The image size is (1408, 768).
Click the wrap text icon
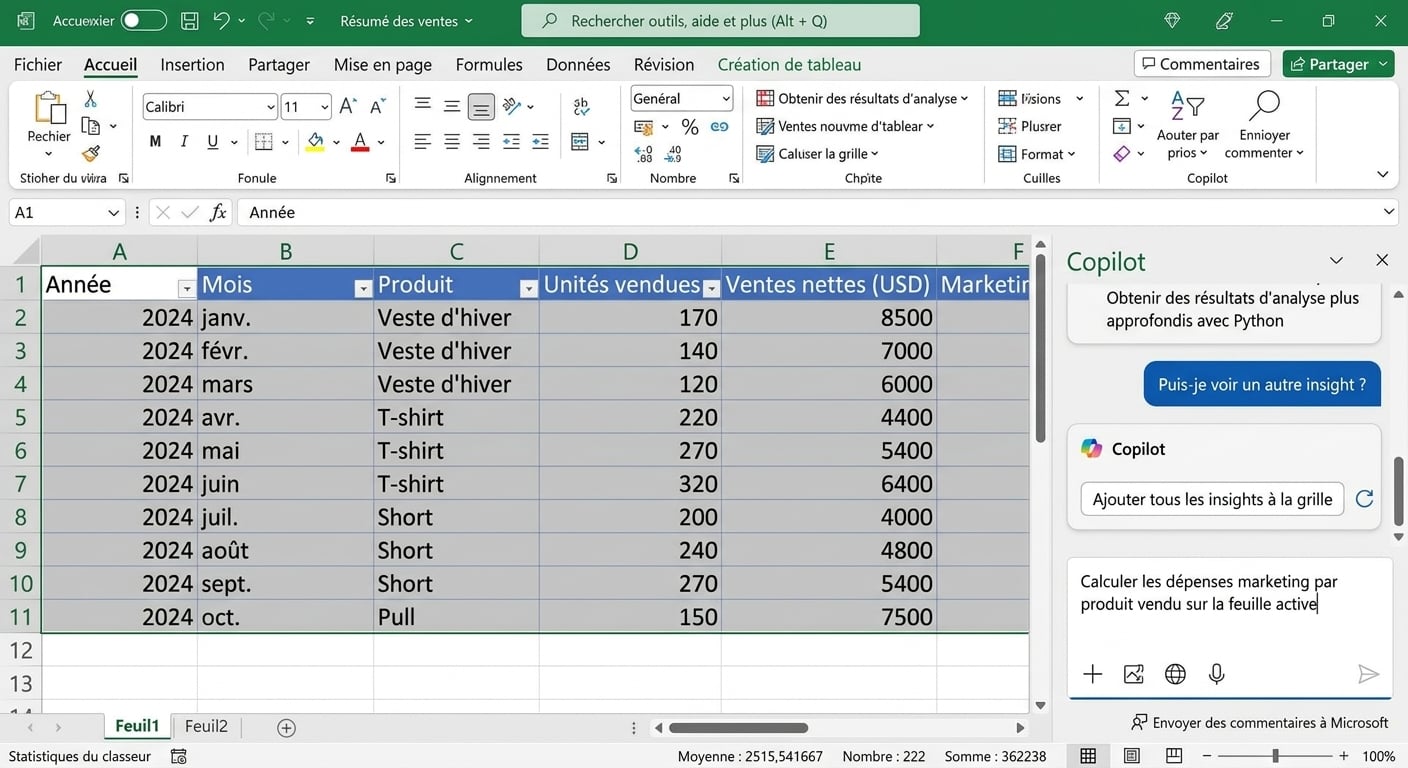point(581,107)
